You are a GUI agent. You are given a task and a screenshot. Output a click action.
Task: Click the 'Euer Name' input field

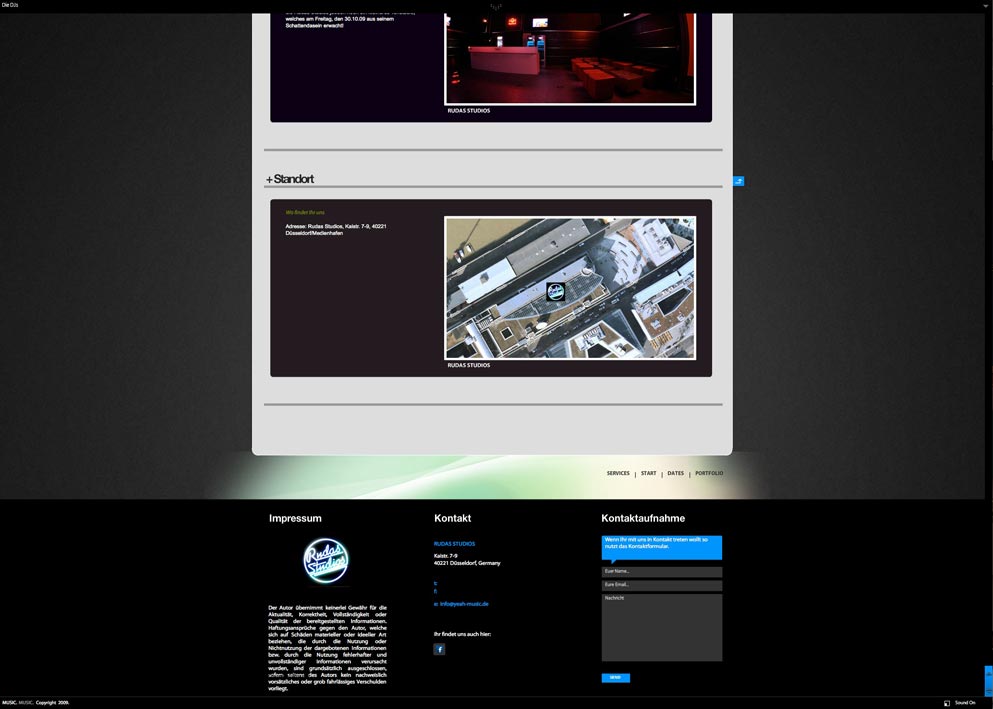tap(661, 571)
